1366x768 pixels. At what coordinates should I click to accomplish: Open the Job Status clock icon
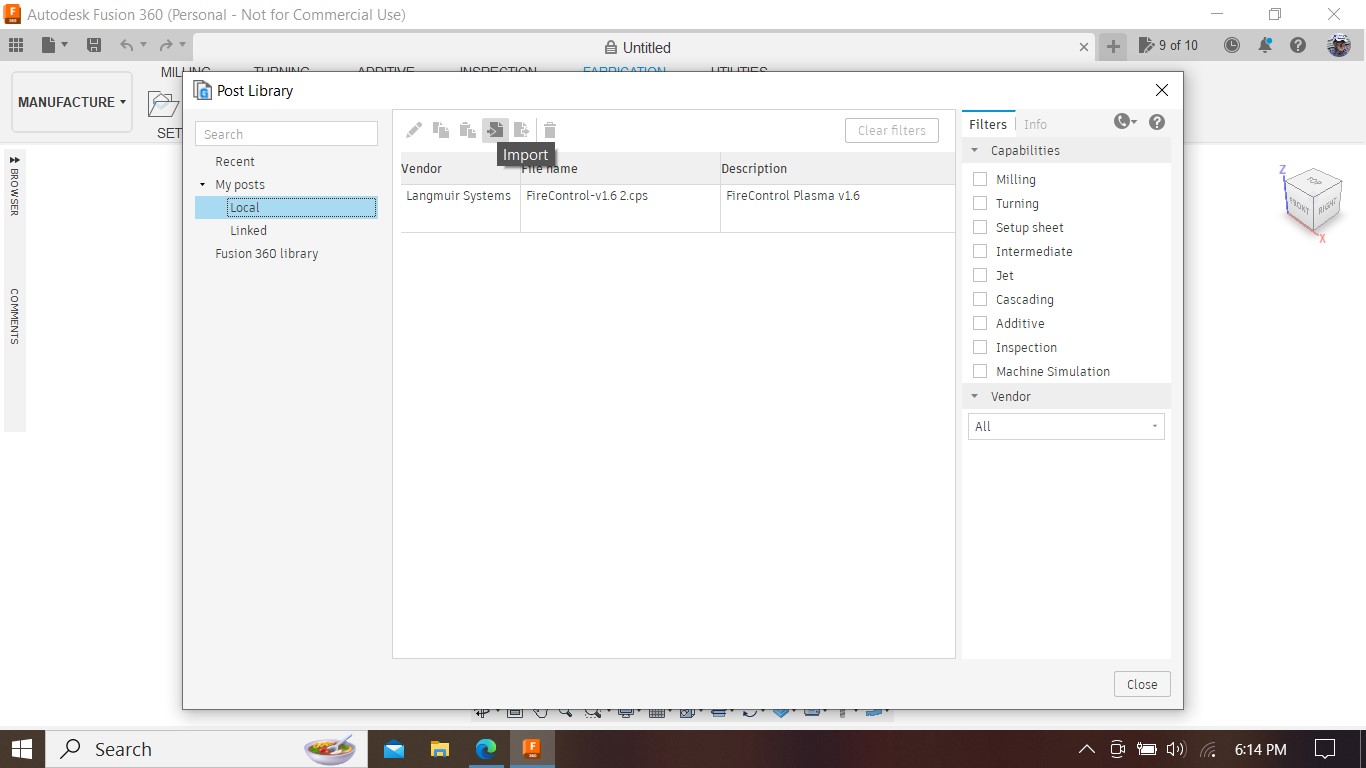click(1232, 45)
